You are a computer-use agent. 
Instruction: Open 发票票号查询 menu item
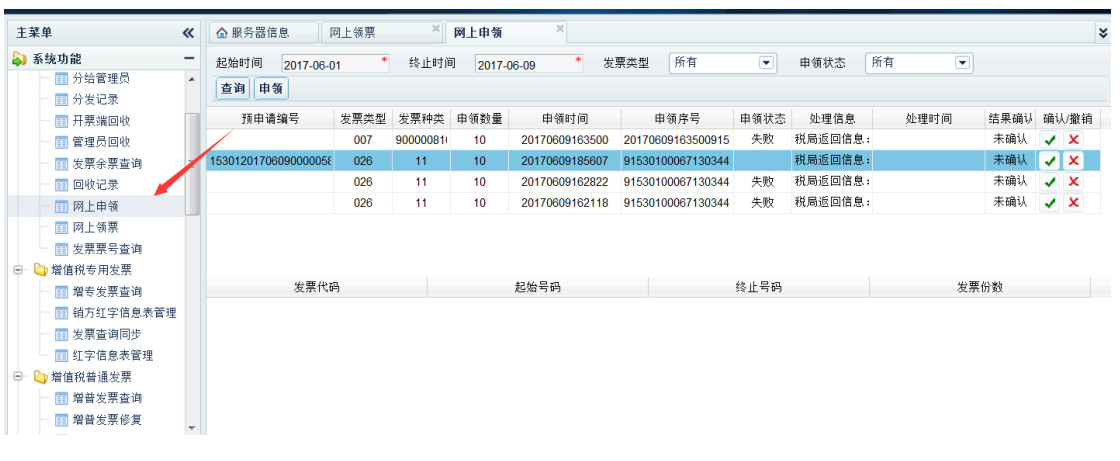[107, 249]
